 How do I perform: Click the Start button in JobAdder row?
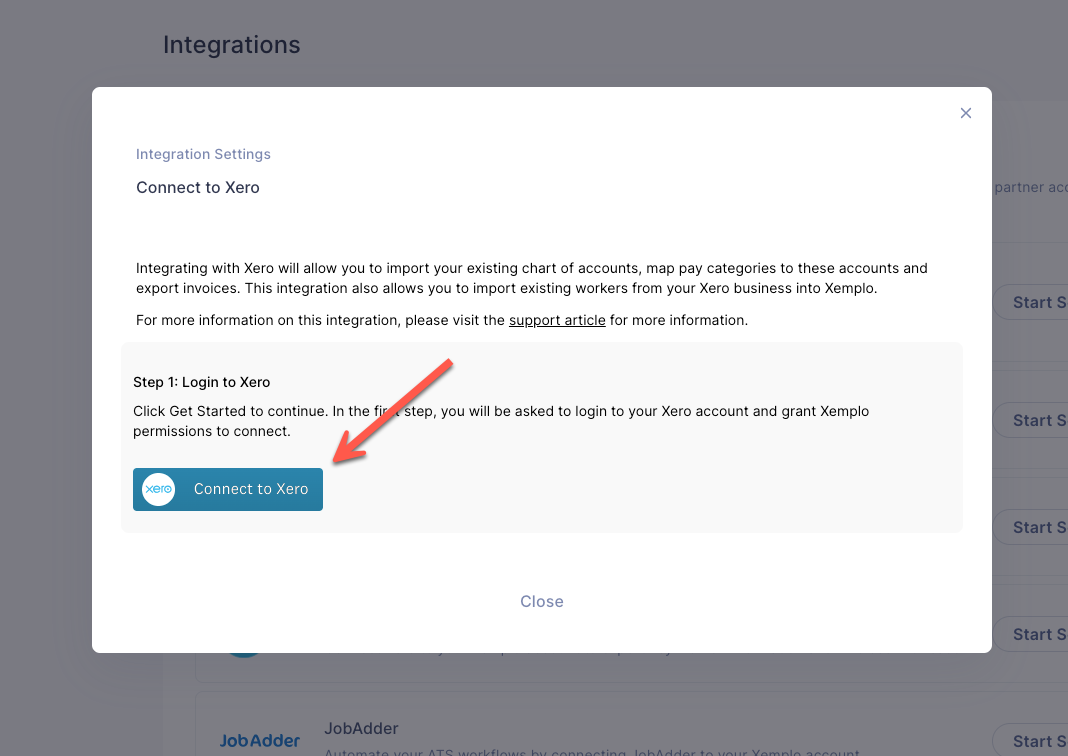coord(1031,740)
